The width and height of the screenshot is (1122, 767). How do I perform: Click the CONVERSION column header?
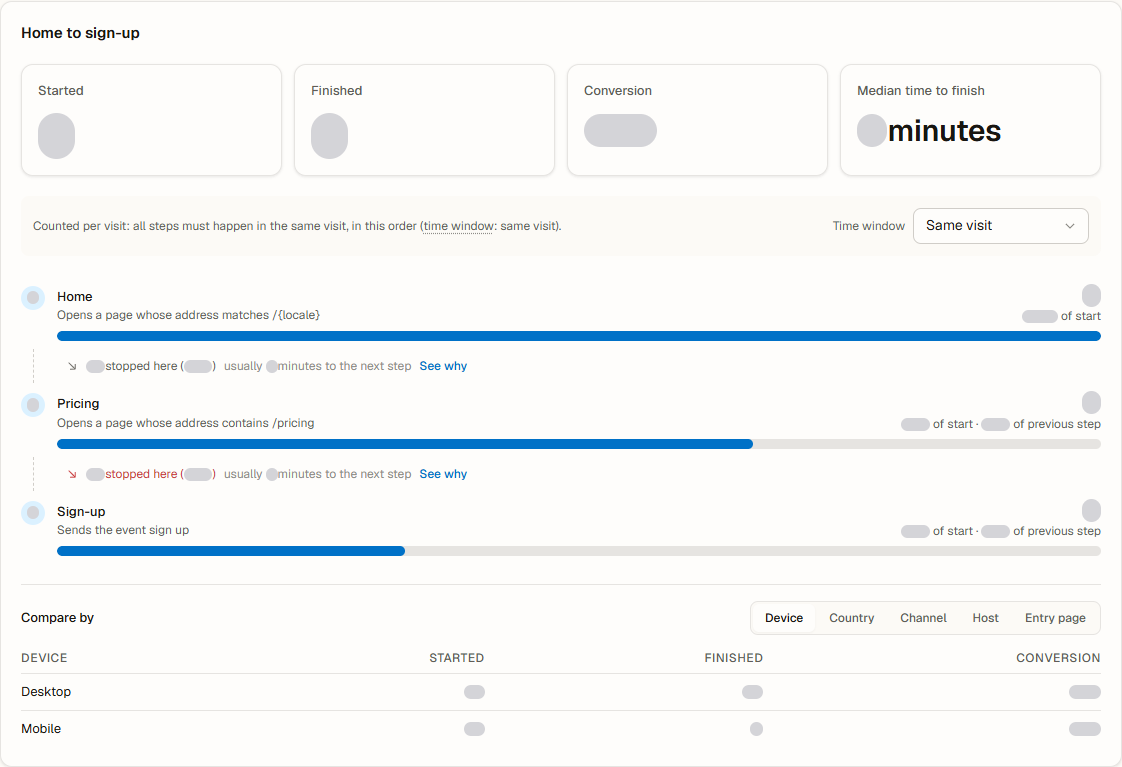pyautogui.click(x=1058, y=658)
